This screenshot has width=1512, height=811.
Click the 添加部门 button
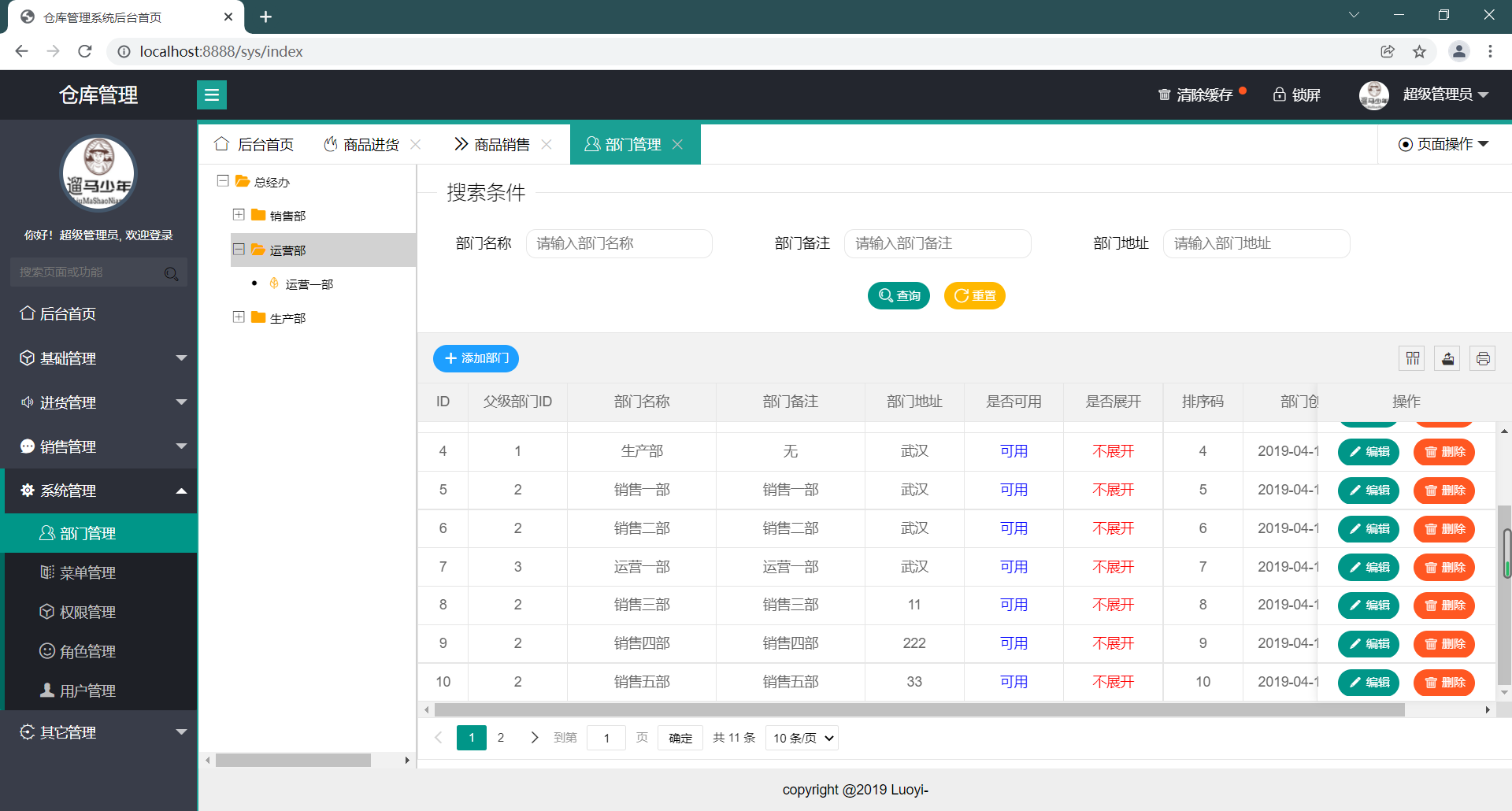(x=476, y=358)
